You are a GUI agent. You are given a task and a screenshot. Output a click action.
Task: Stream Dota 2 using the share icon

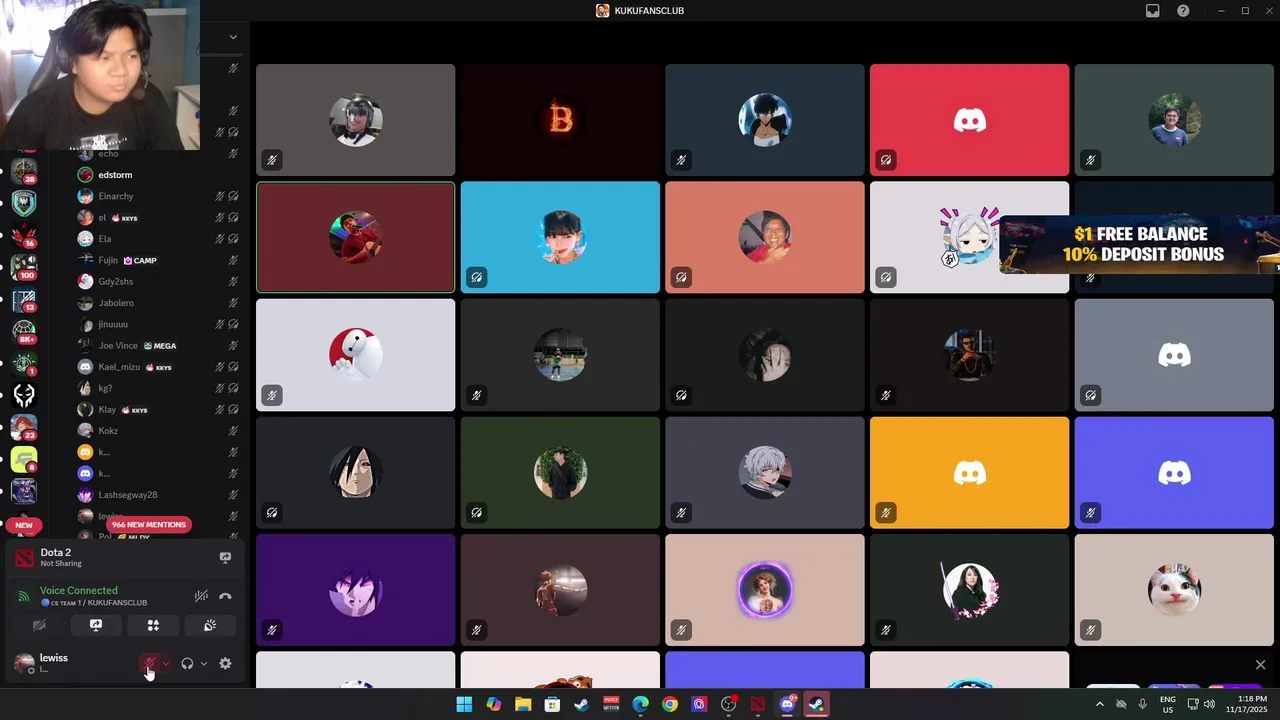pos(225,558)
